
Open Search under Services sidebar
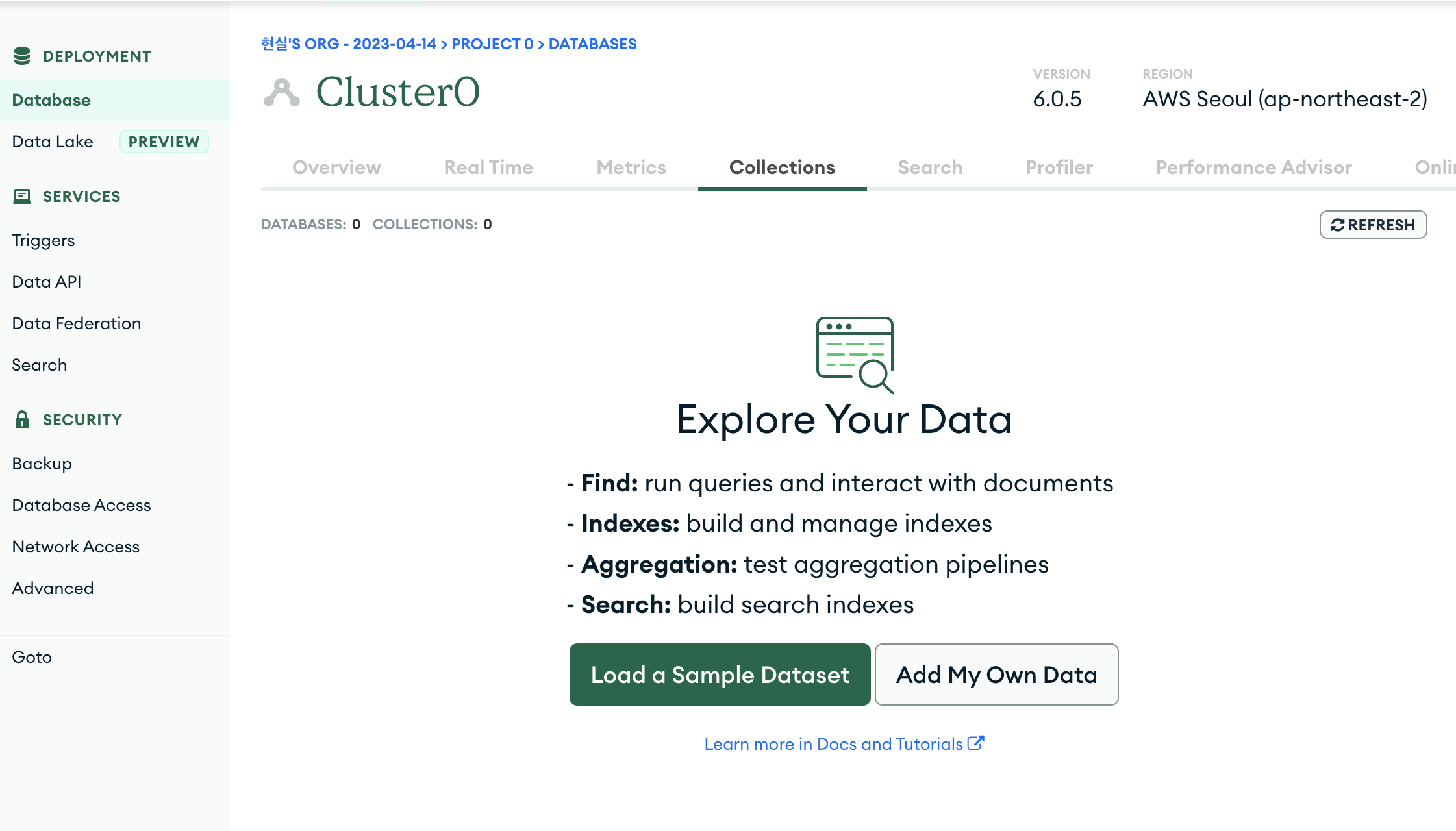pos(40,365)
